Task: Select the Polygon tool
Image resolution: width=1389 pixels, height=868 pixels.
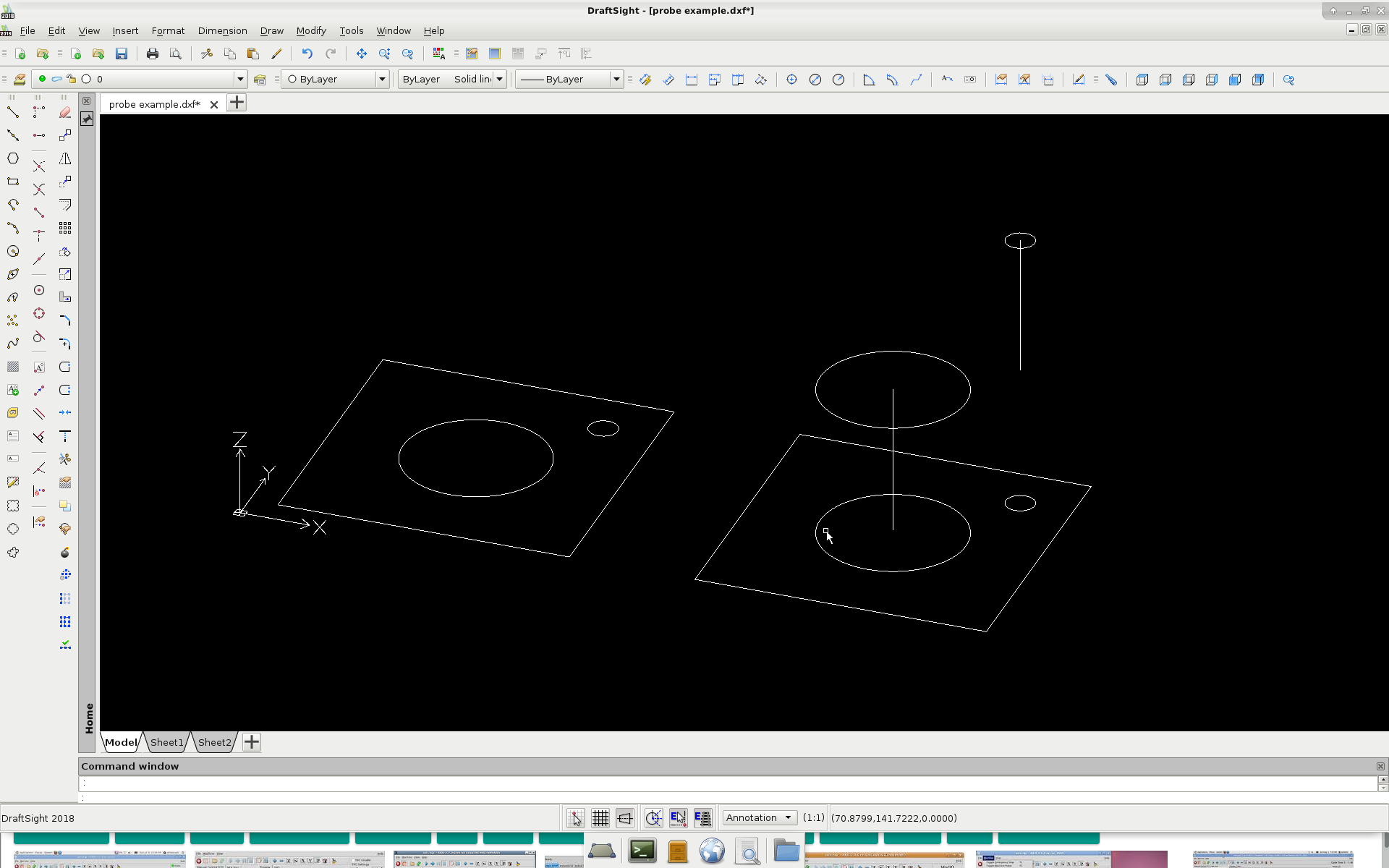Action: 13,158
